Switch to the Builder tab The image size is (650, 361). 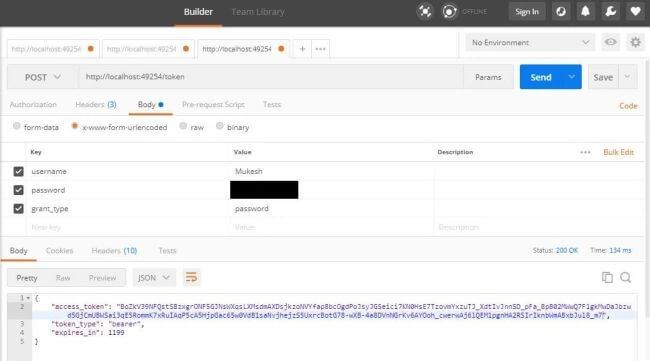click(x=198, y=12)
